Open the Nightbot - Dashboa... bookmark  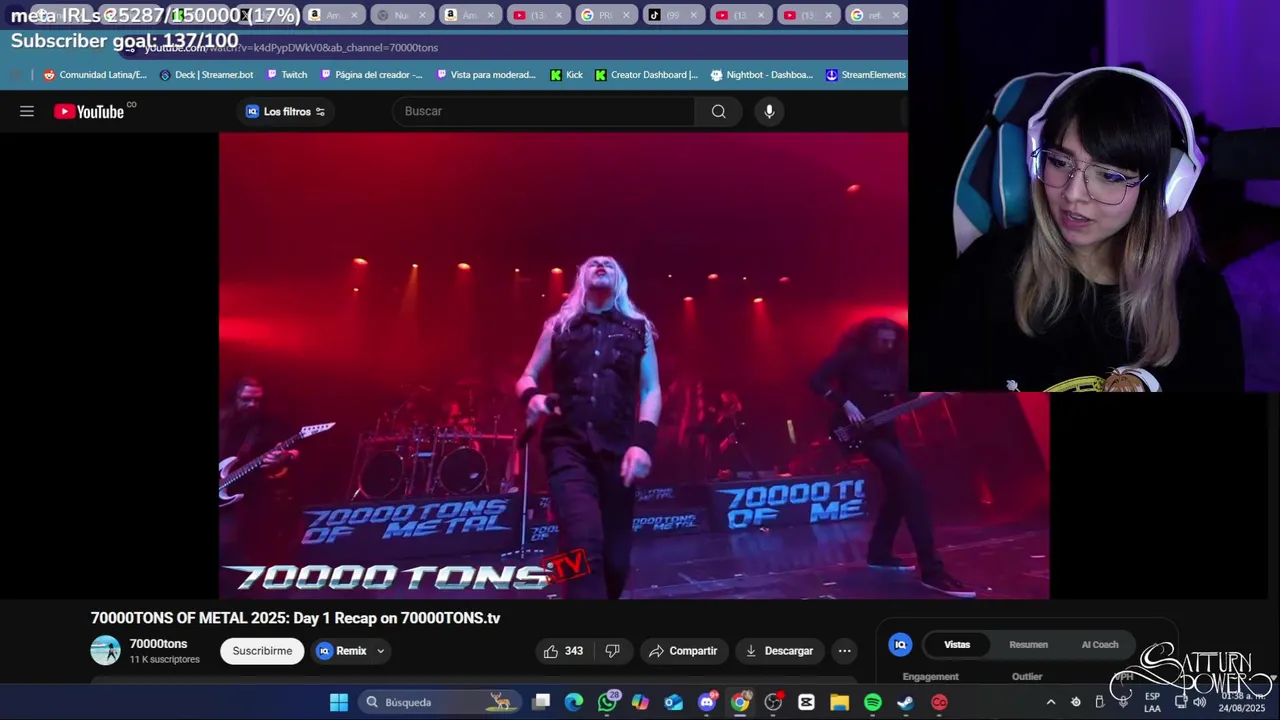click(x=762, y=75)
